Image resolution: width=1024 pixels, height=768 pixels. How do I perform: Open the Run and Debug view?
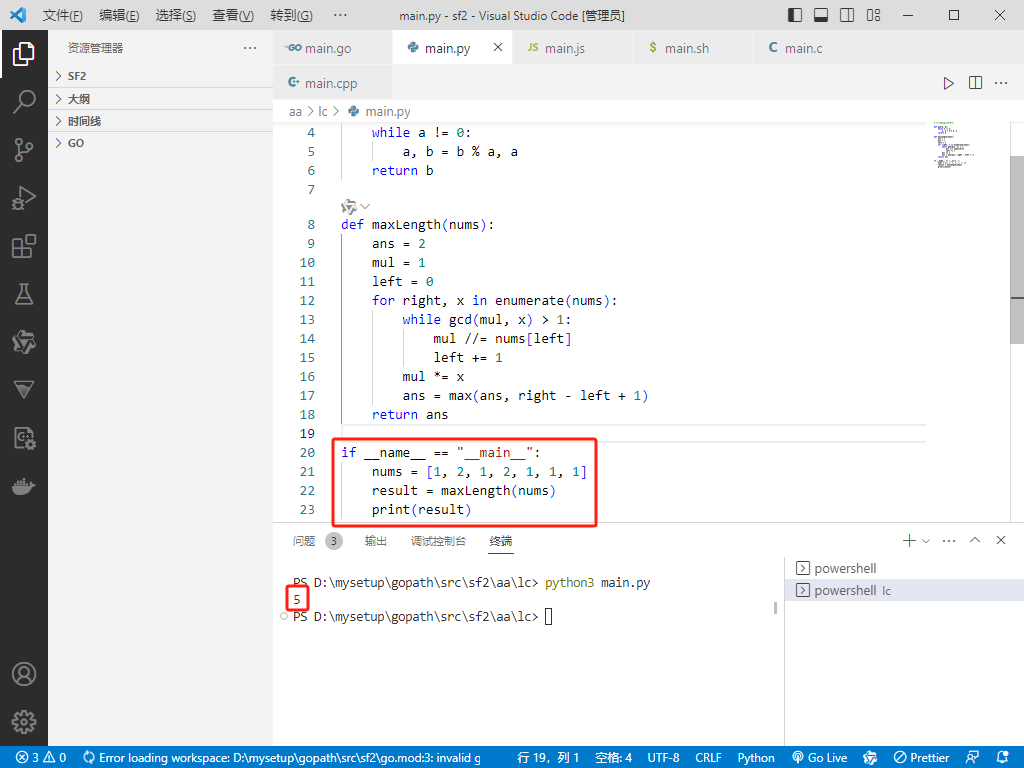click(x=24, y=198)
